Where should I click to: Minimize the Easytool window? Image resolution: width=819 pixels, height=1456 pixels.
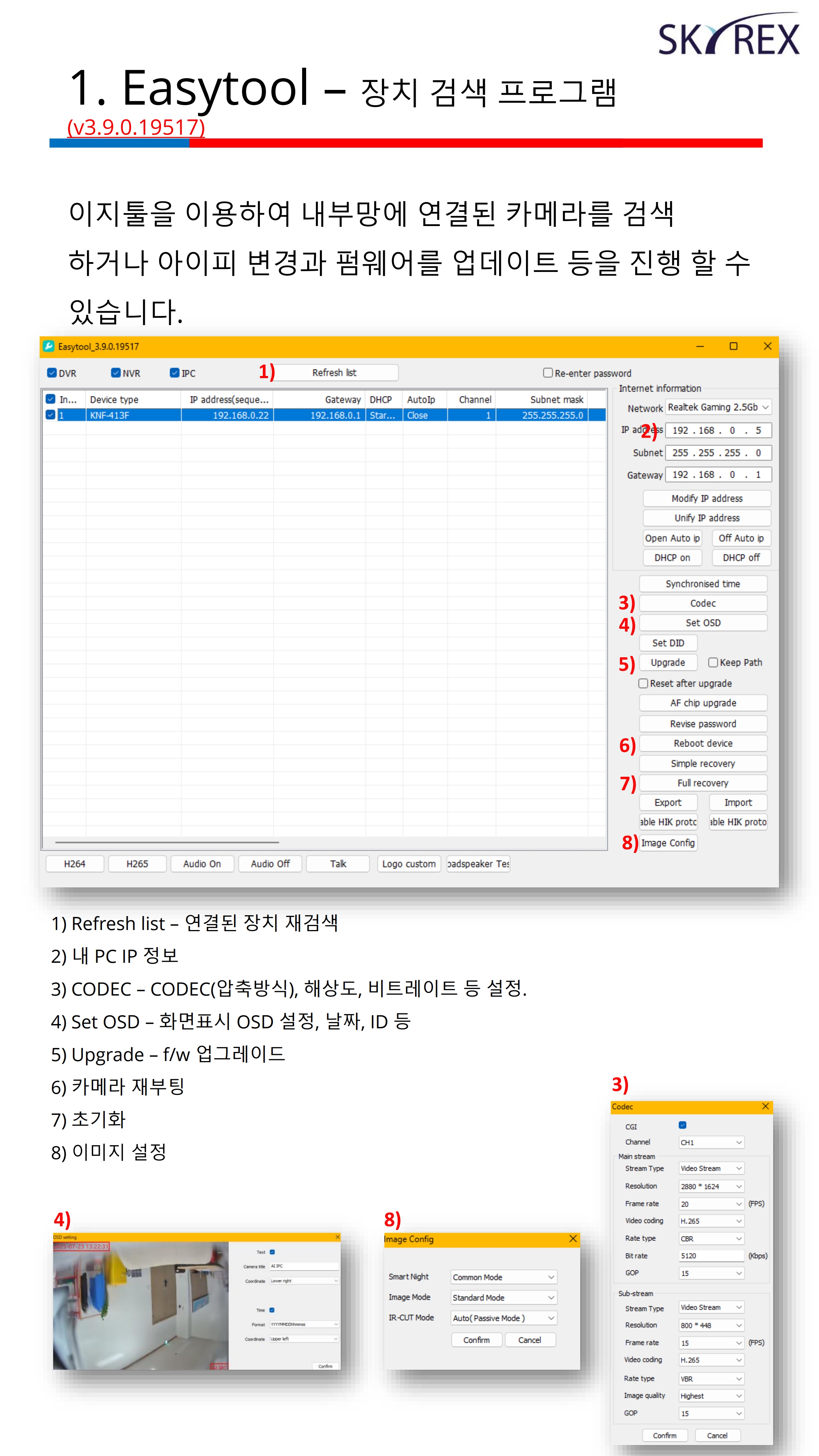(700, 346)
